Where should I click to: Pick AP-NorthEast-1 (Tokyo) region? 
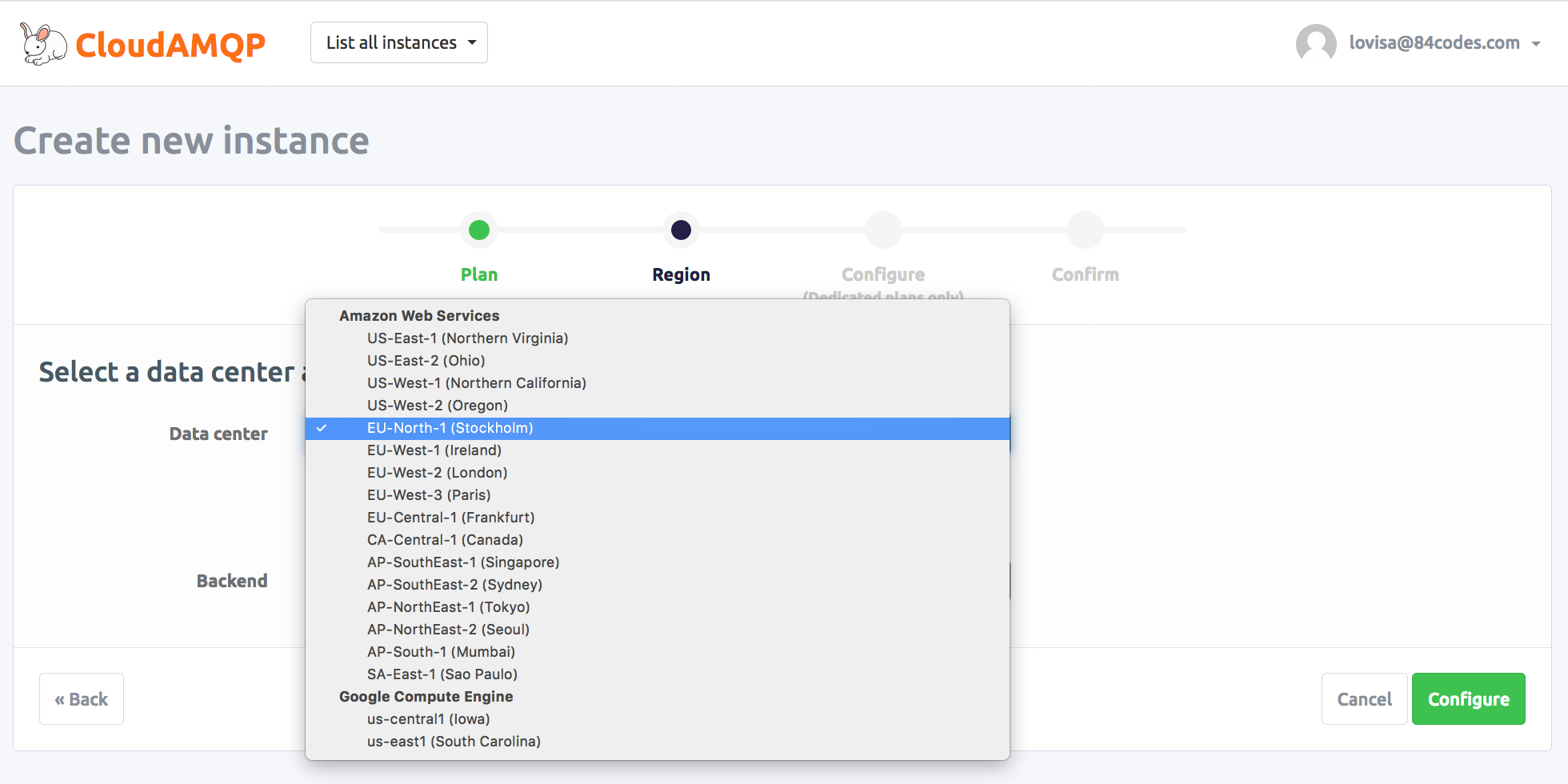tap(448, 607)
